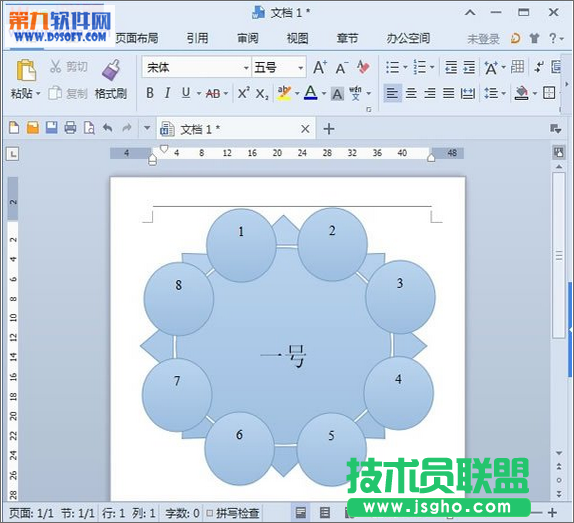Image resolution: width=574 pixels, height=523 pixels.
Task: Create new document from quick toolbar
Action: tap(14, 128)
